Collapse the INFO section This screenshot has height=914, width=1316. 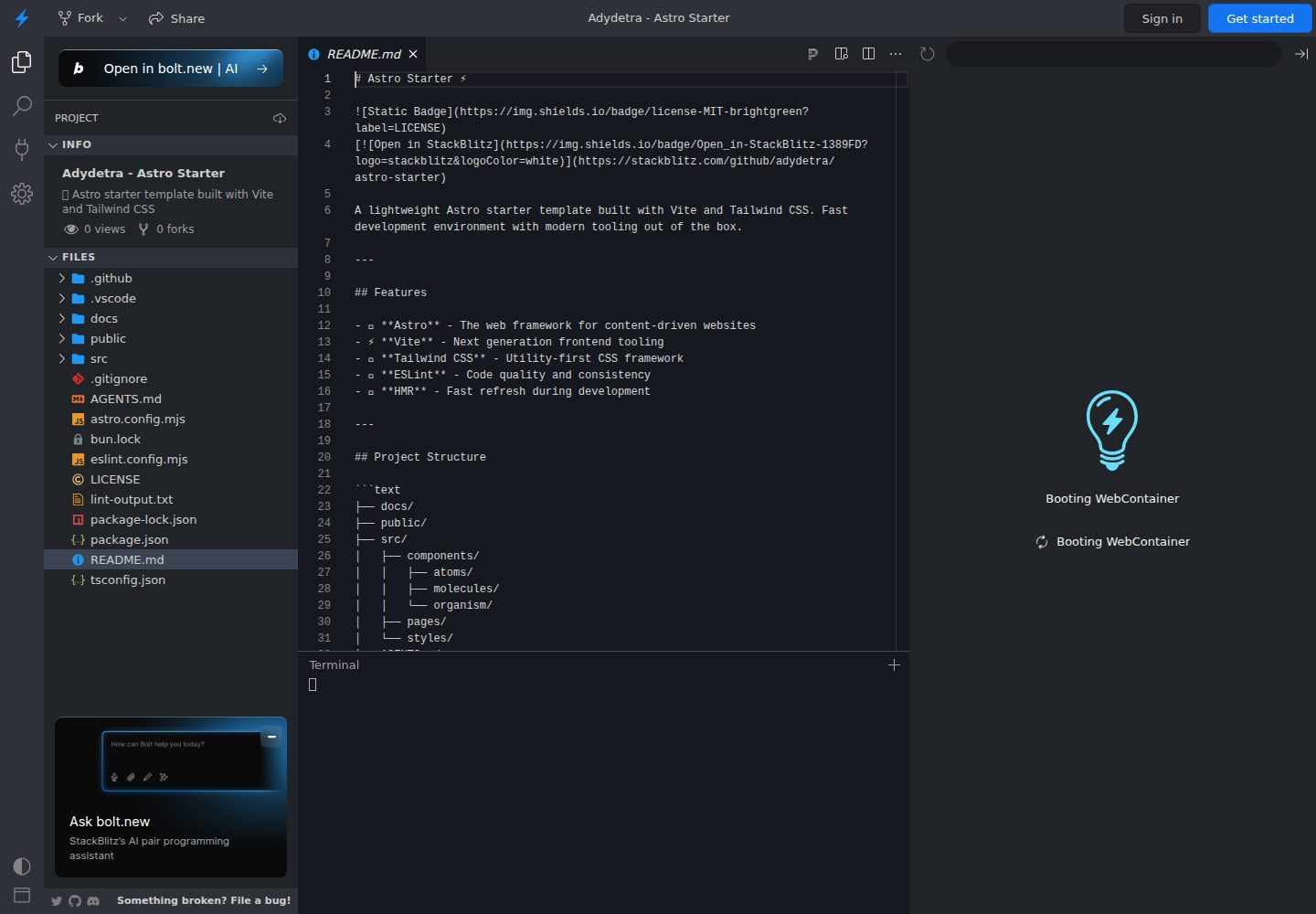pyautogui.click(x=171, y=144)
